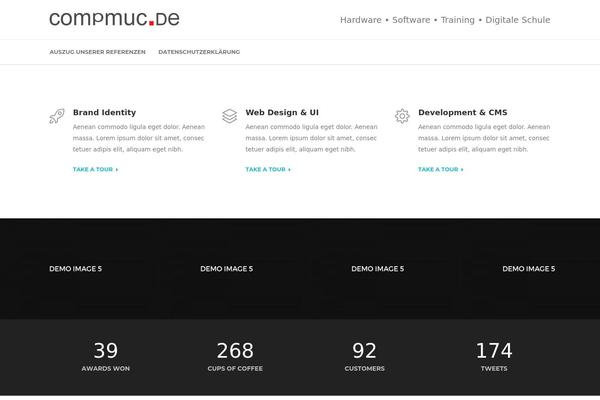Screen dimensions: 600x400
Task: Click the 268 Cups of Coffee counter
Action: [235, 356]
